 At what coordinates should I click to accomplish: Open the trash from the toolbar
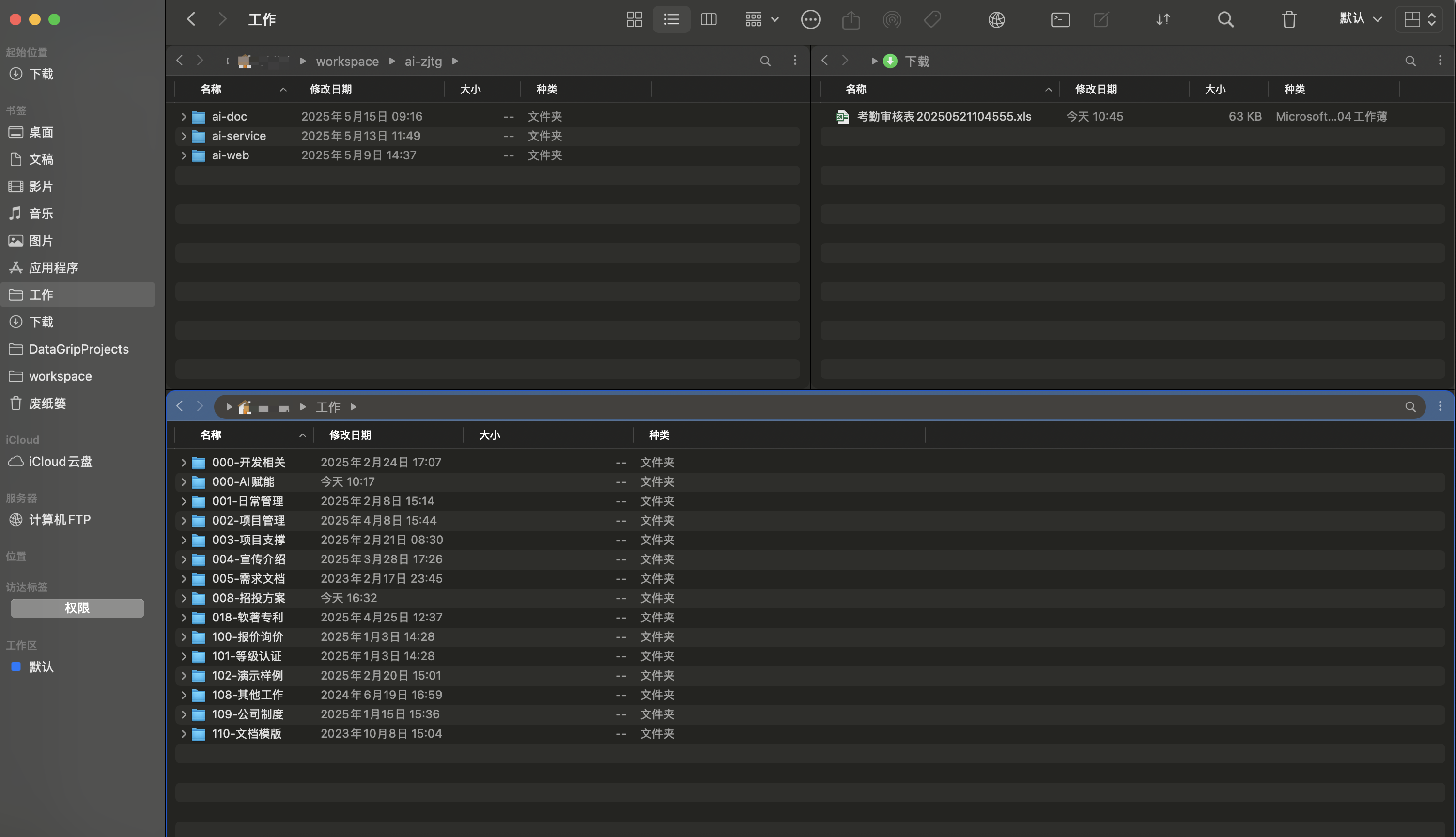1288,19
